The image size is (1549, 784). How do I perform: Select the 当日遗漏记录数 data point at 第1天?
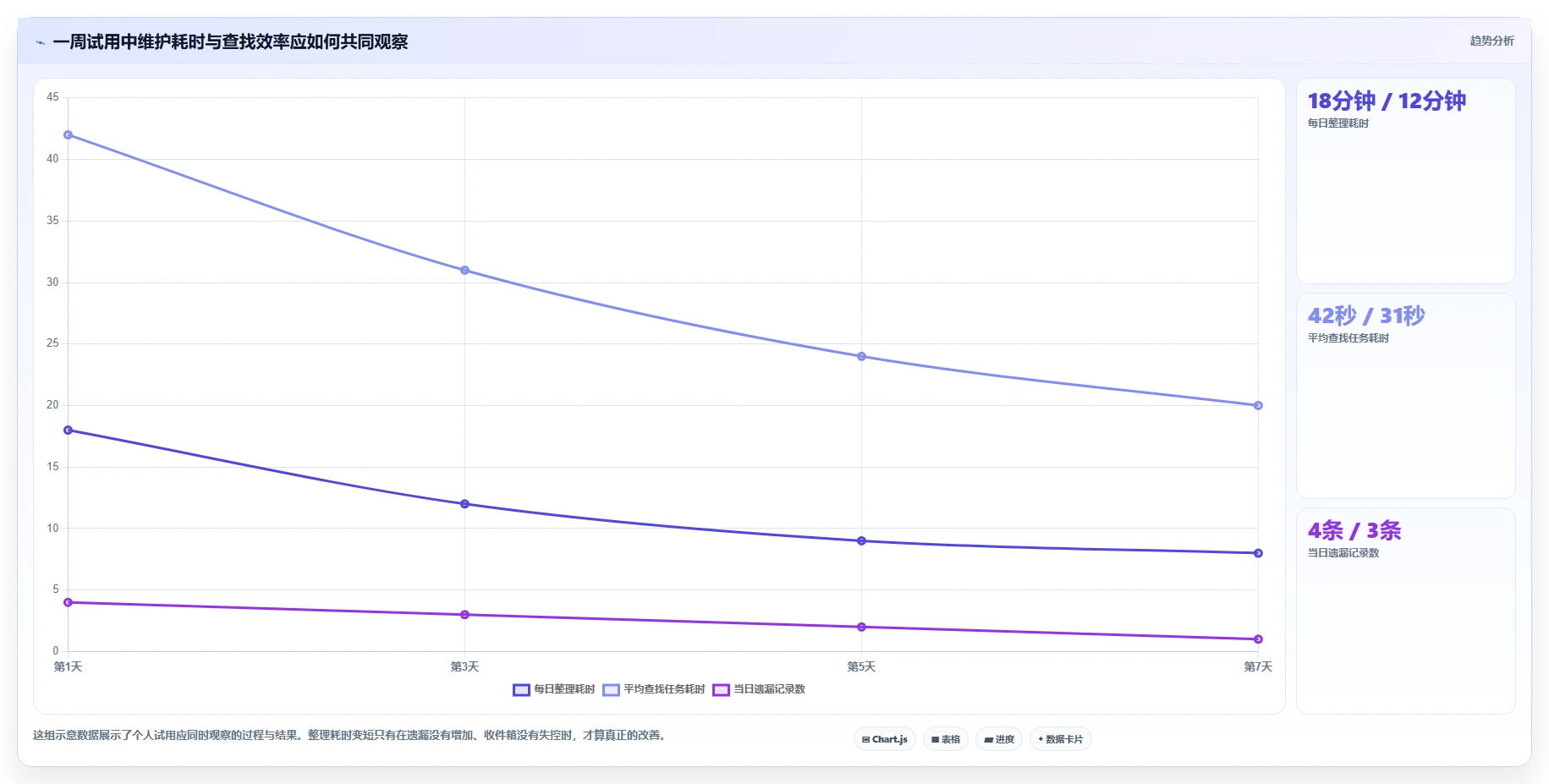pyautogui.click(x=69, y=603)
